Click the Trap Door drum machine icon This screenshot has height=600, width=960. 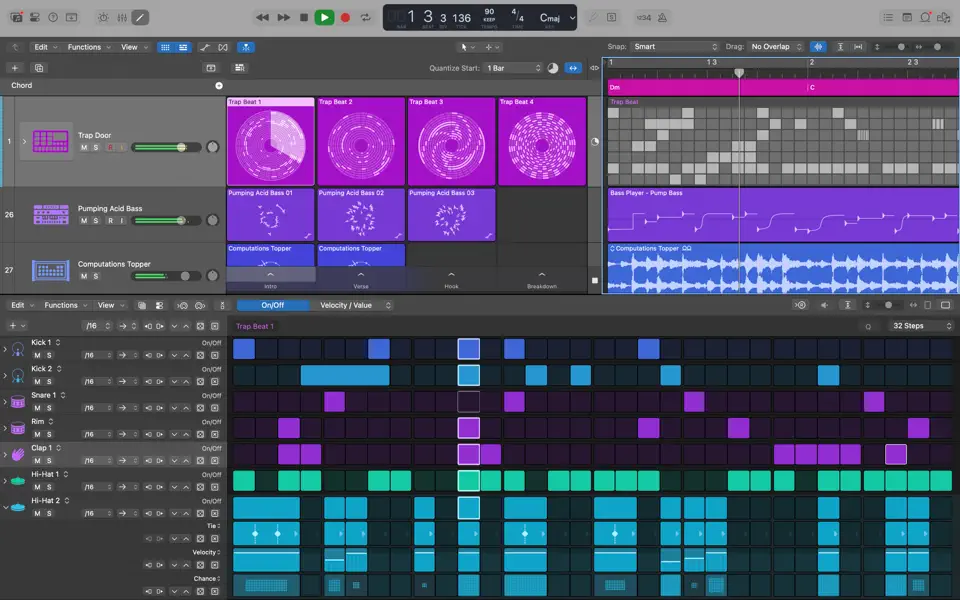pyautogui.click(x=51, y=142)
